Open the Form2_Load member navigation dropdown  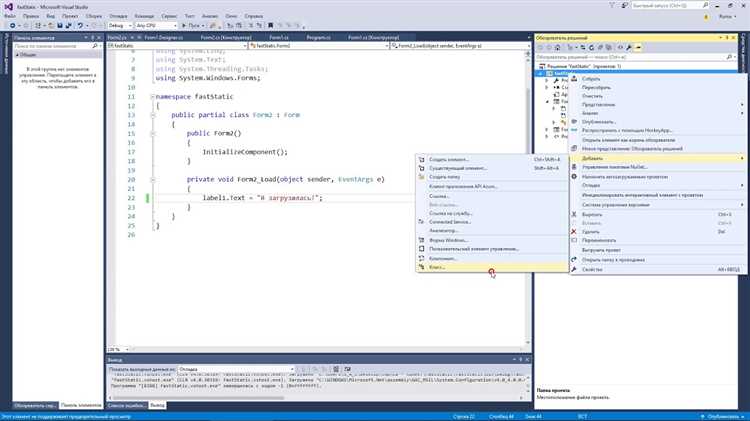tap(461, 46)
